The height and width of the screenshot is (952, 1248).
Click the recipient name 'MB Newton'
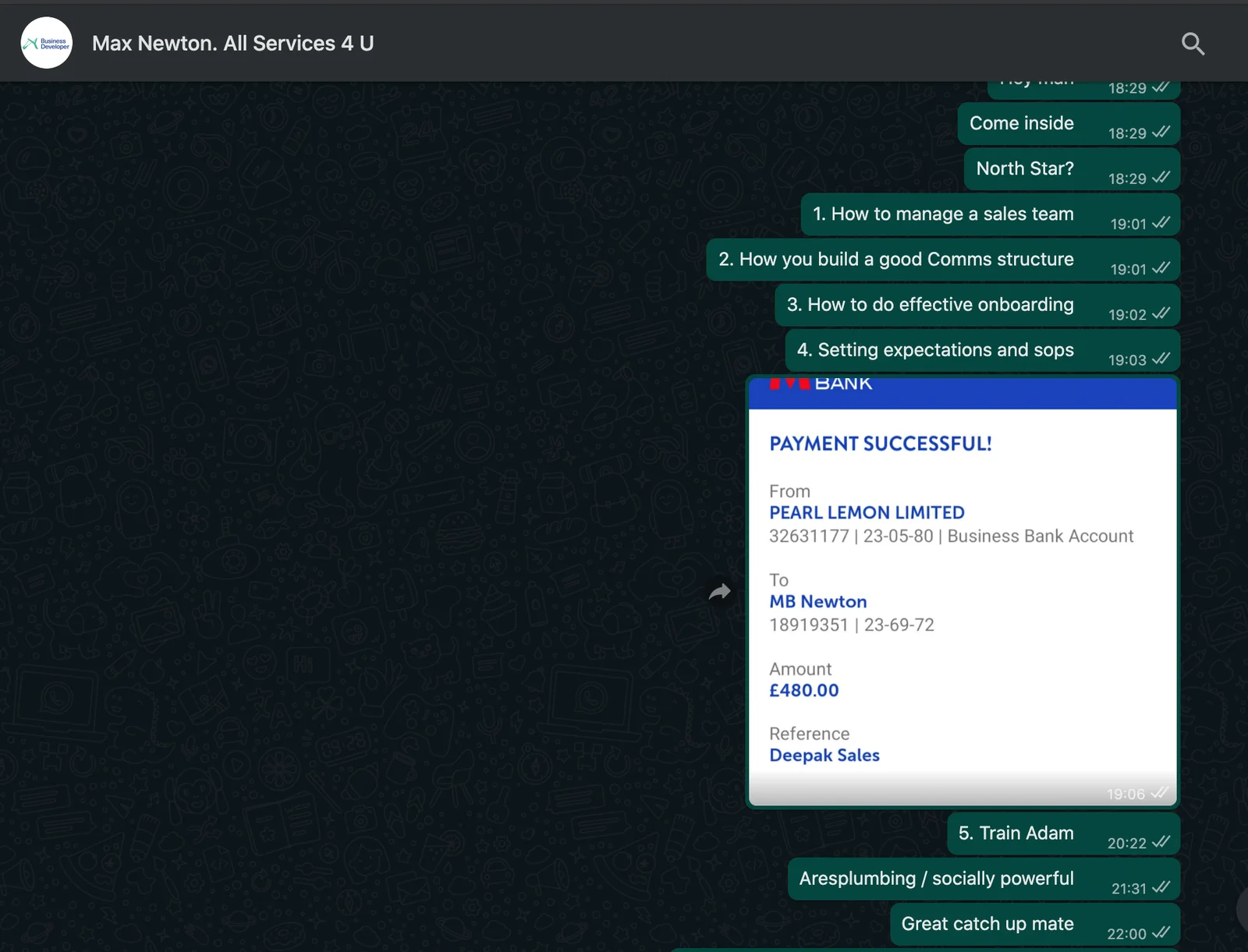pyautogui.click(x=818, y=601)
